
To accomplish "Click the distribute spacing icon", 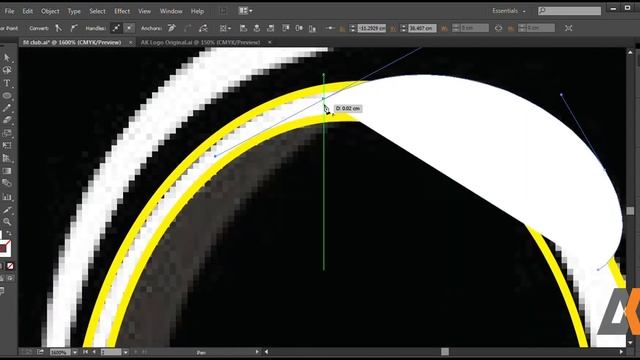I will coord(330,28).
